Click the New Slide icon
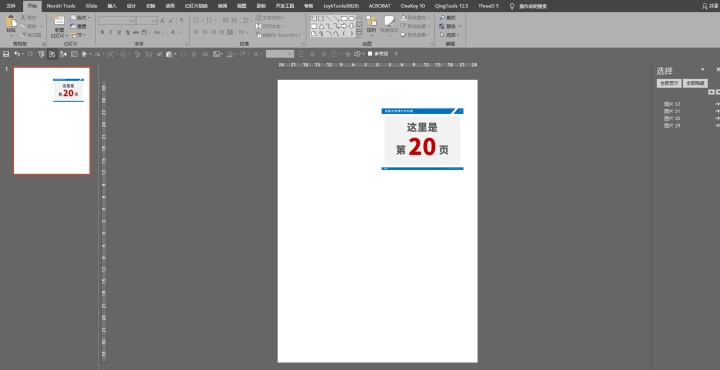The width and height of the screenshot is (720, 370). pos(59,20)
